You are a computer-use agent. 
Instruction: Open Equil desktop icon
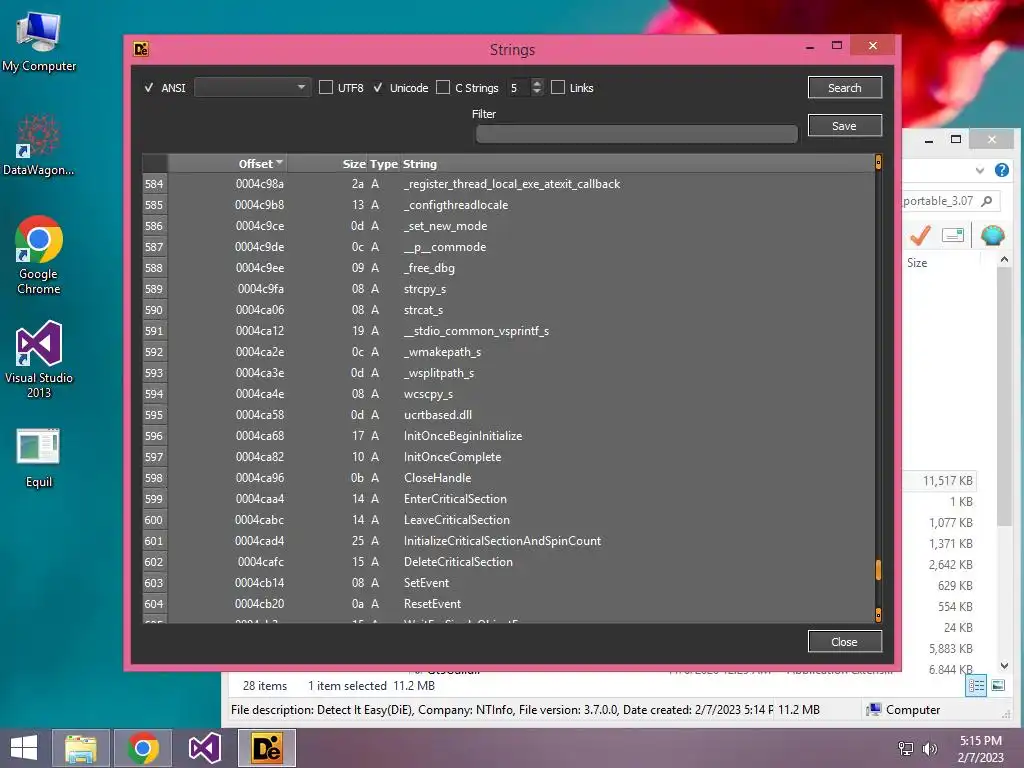click(39, 458)
